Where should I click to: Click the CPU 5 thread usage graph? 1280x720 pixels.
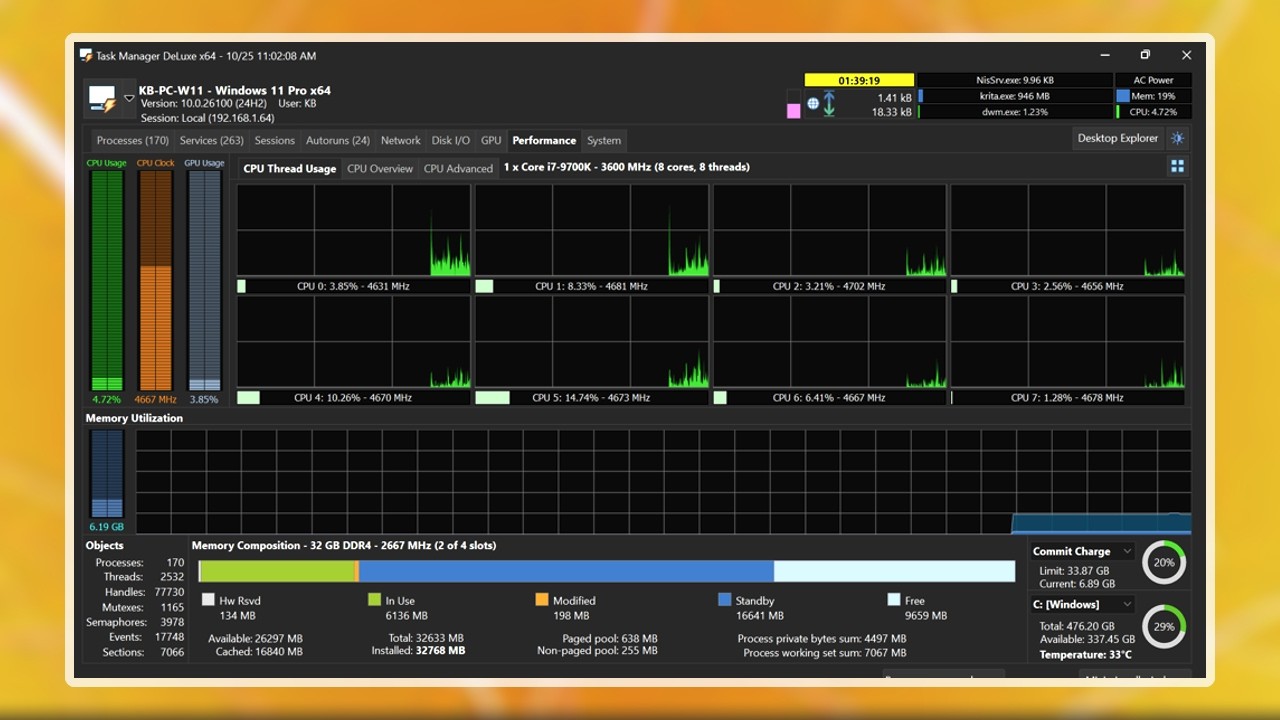(x=591, y=342)
